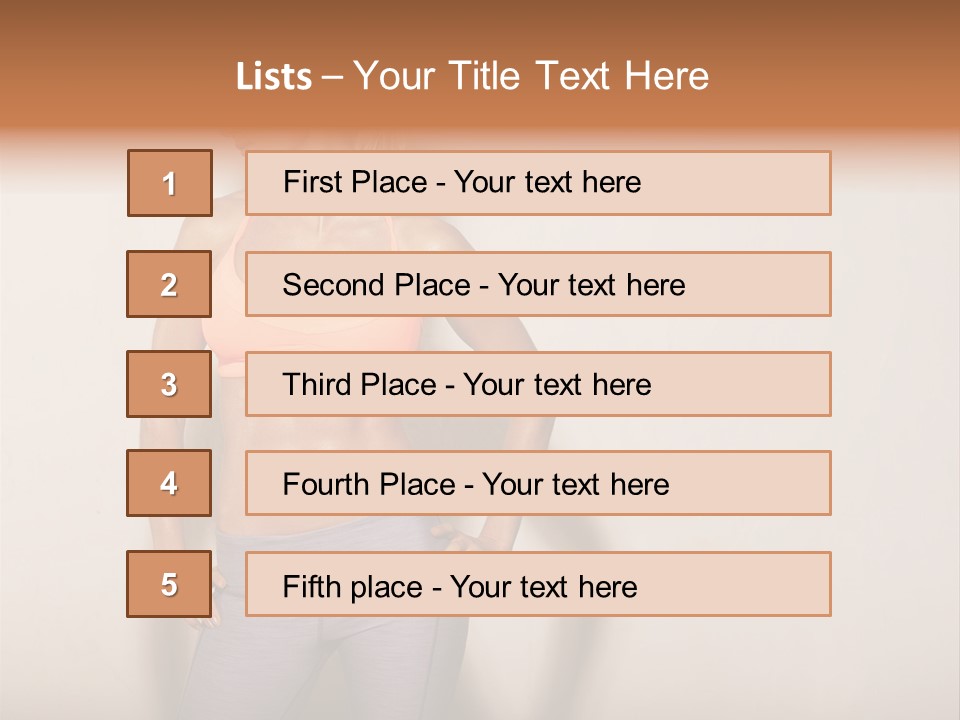Viewport: 960px width, 720px height.
Task: Click the Second Place text bar
Action: pyautogui.click(x=538, y=284)
